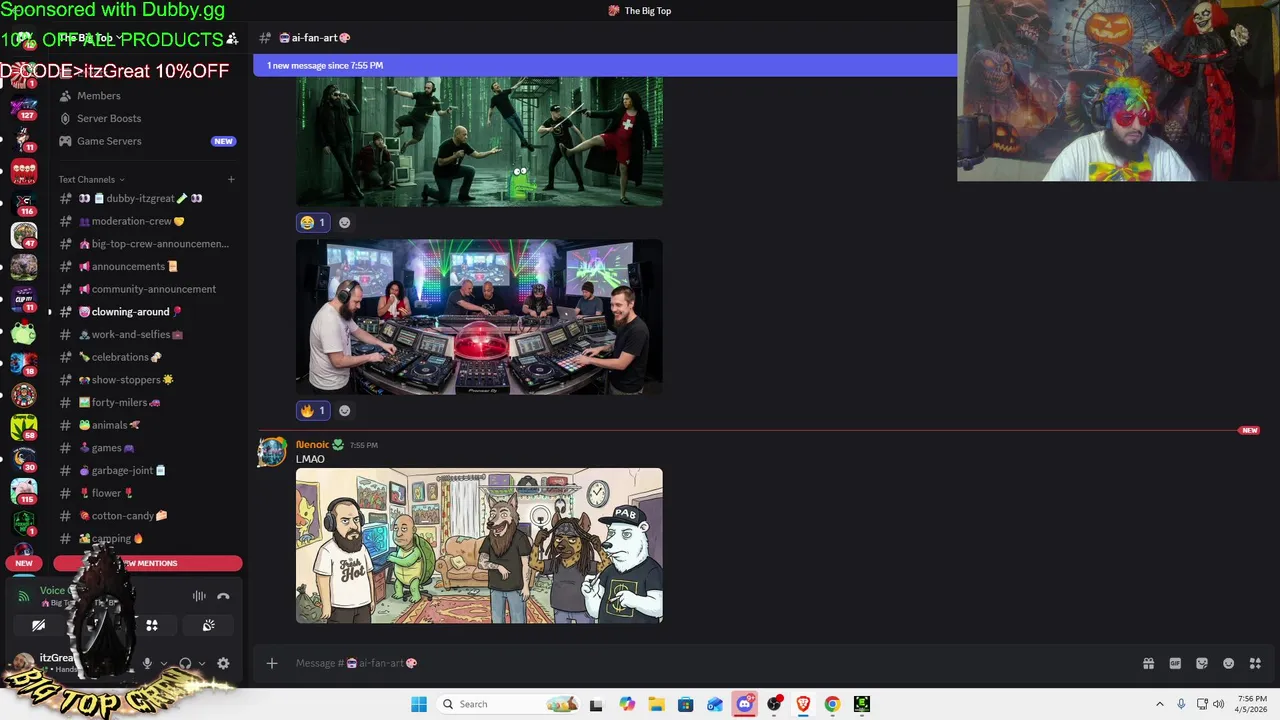This screenshot has height=720, width=1280.
Task: Open microphone input options arrow
Action: (x=163, y=663)
